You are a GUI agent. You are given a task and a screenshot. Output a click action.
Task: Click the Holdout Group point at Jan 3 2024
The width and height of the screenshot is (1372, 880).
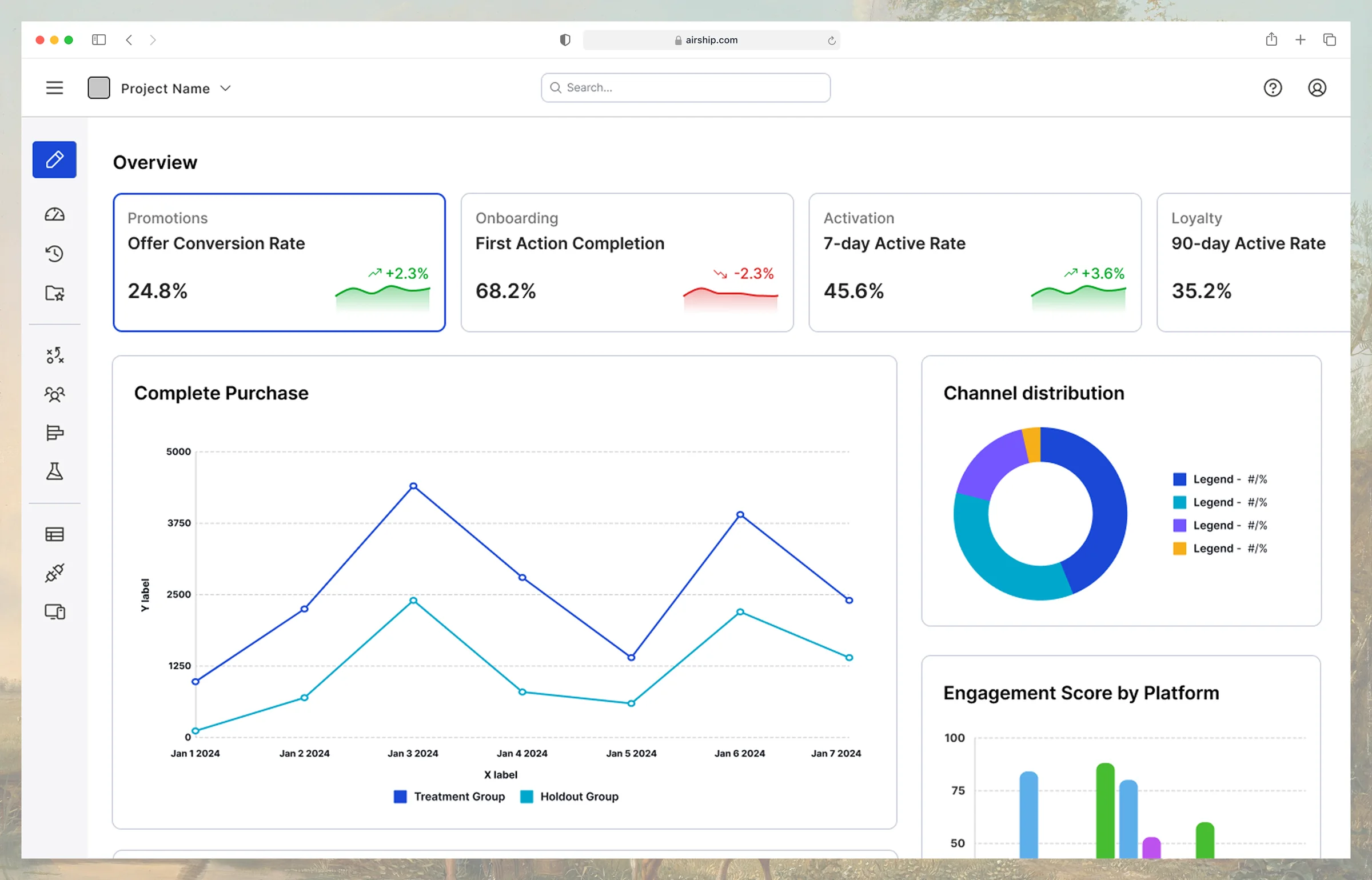point(413,601)
